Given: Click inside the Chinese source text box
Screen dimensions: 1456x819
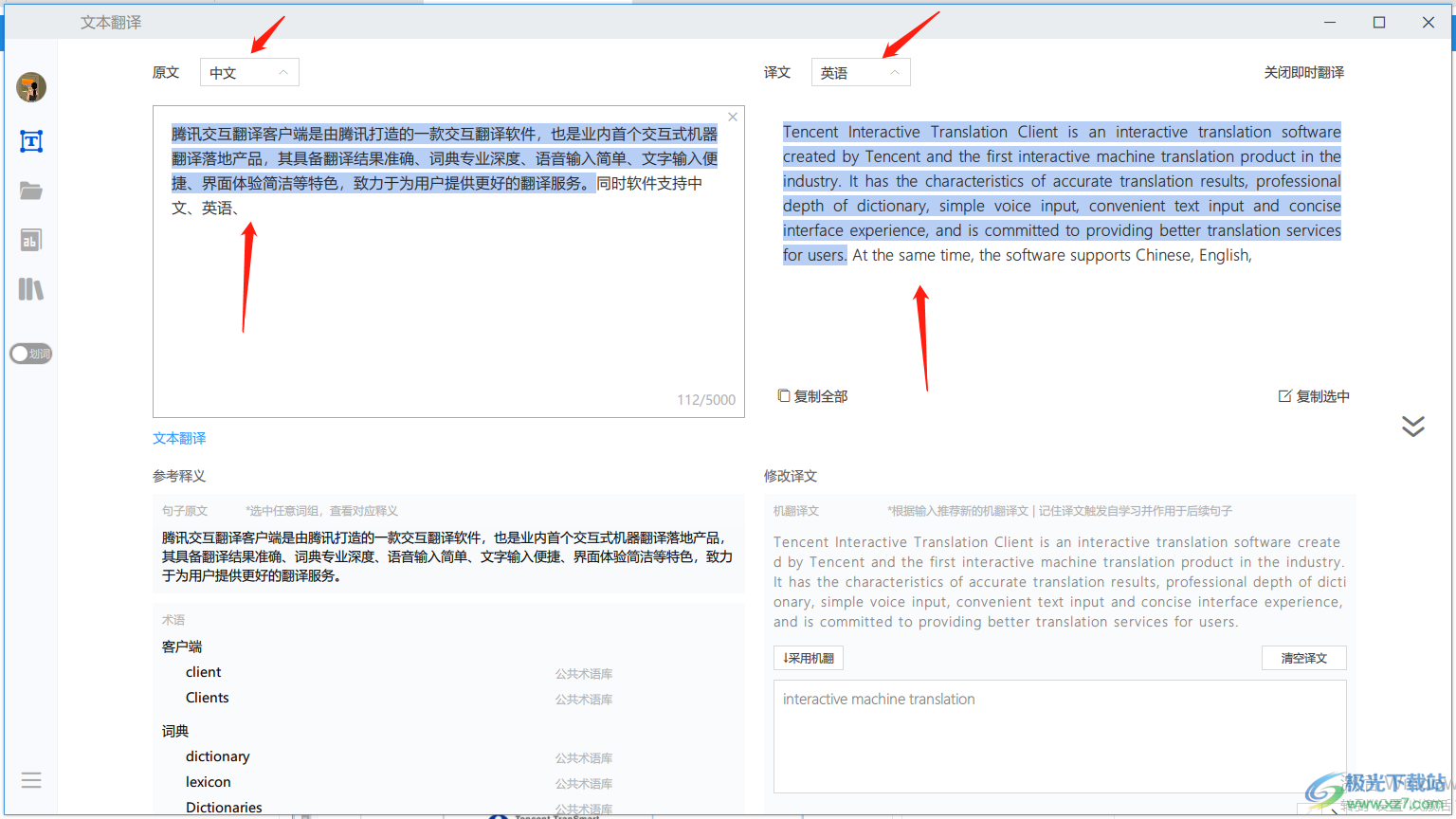Looking at the screenshot, I should [448, 262].
